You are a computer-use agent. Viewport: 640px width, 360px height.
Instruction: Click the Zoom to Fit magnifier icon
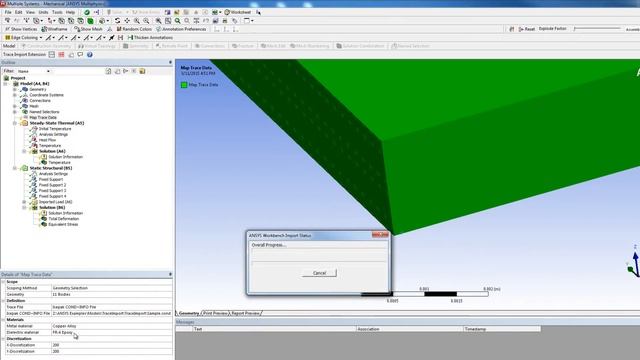point(178,20)
